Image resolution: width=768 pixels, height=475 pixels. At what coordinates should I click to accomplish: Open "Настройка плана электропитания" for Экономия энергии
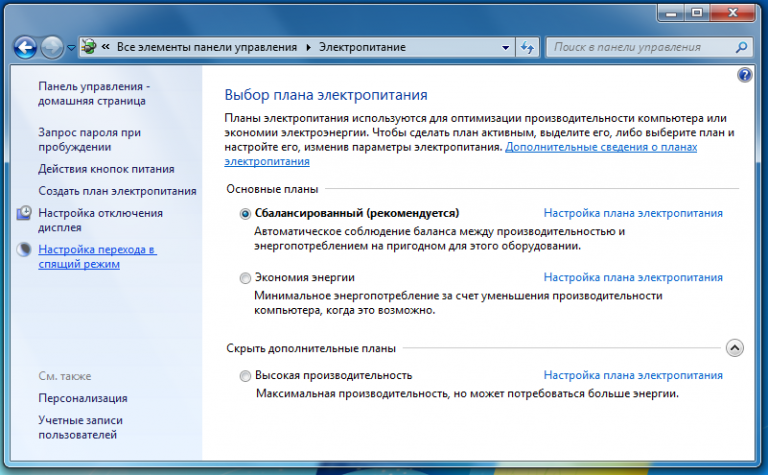click(632, 277)
